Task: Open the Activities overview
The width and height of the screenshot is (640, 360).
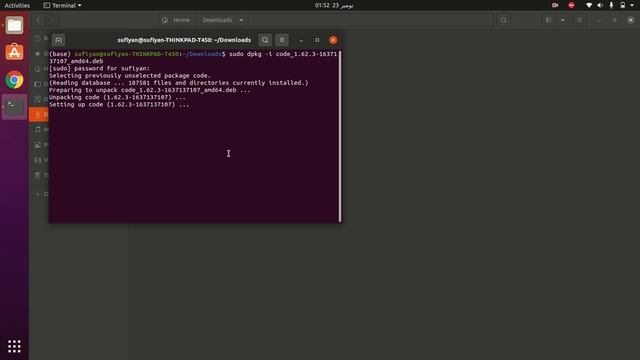Action: coord(17,5)
